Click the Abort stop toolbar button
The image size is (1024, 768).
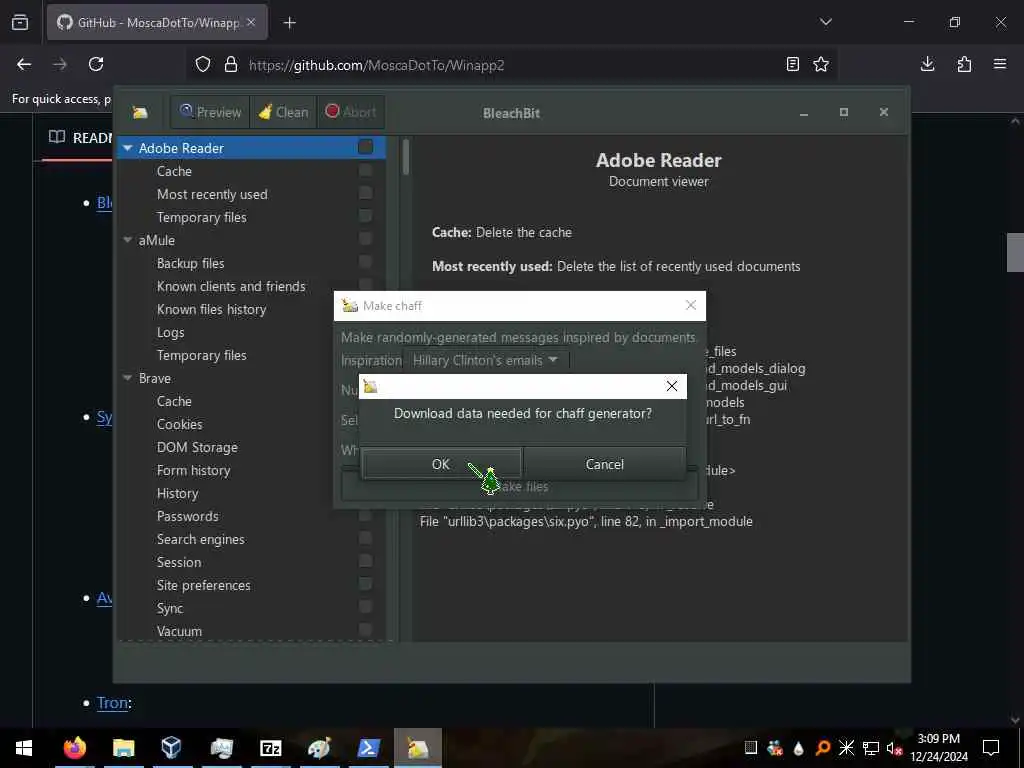coord(351,112)
